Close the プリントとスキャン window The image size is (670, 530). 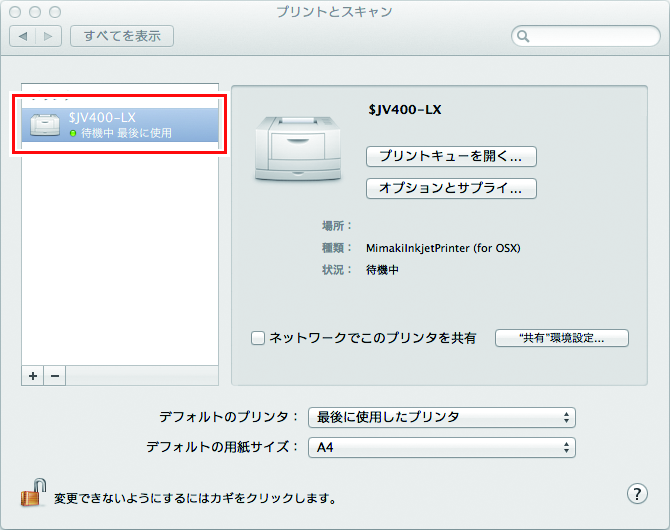15,12
